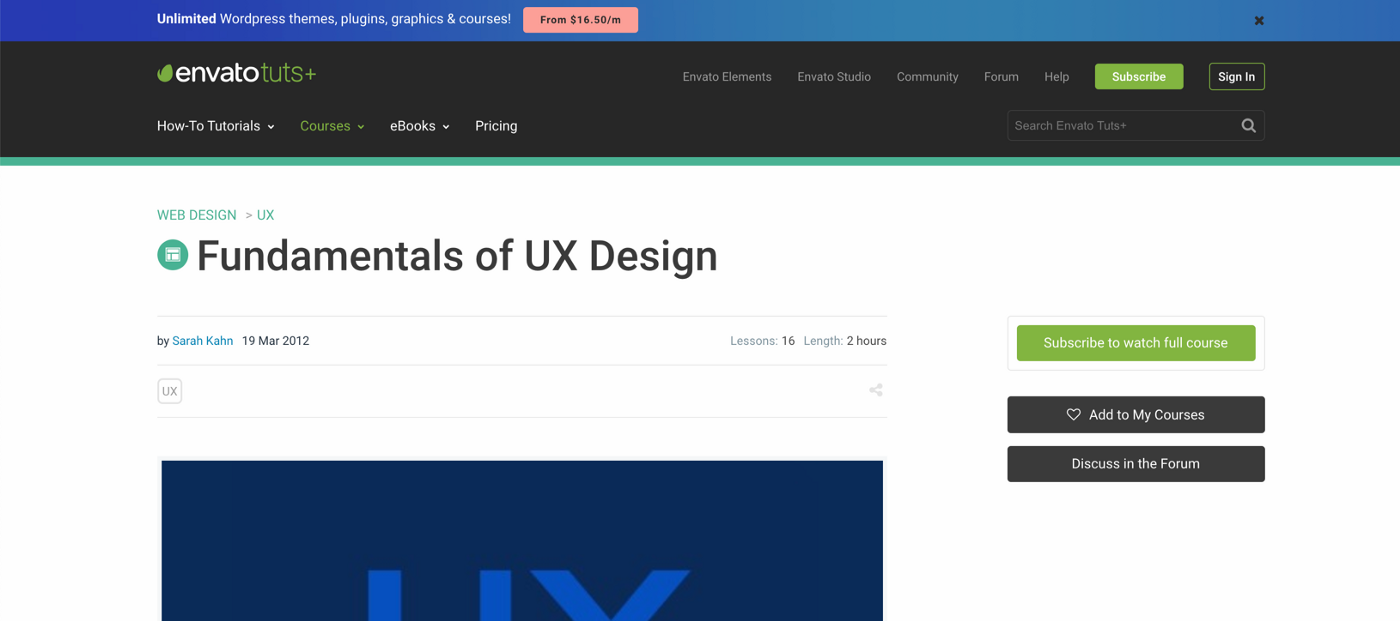Screen dimensions: 1400x621
Task: Click the Fundamentals of UX Design title
Action: 457,256
